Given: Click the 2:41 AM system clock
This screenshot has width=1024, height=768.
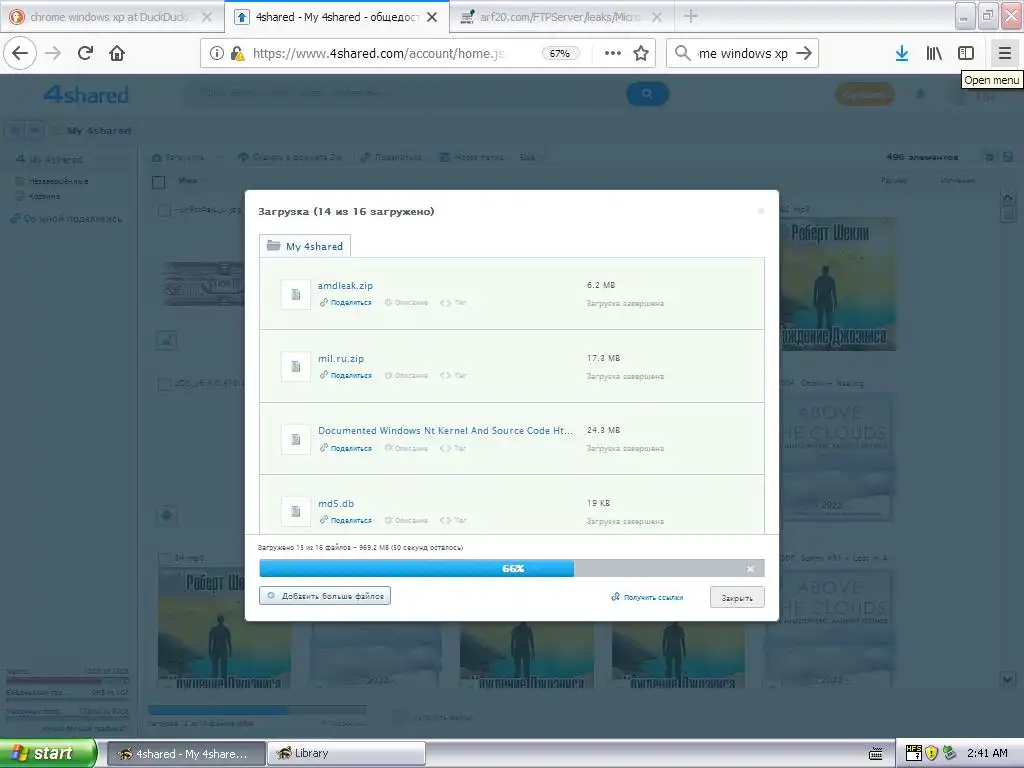Looking at the screenshot, I should (987, 753).
